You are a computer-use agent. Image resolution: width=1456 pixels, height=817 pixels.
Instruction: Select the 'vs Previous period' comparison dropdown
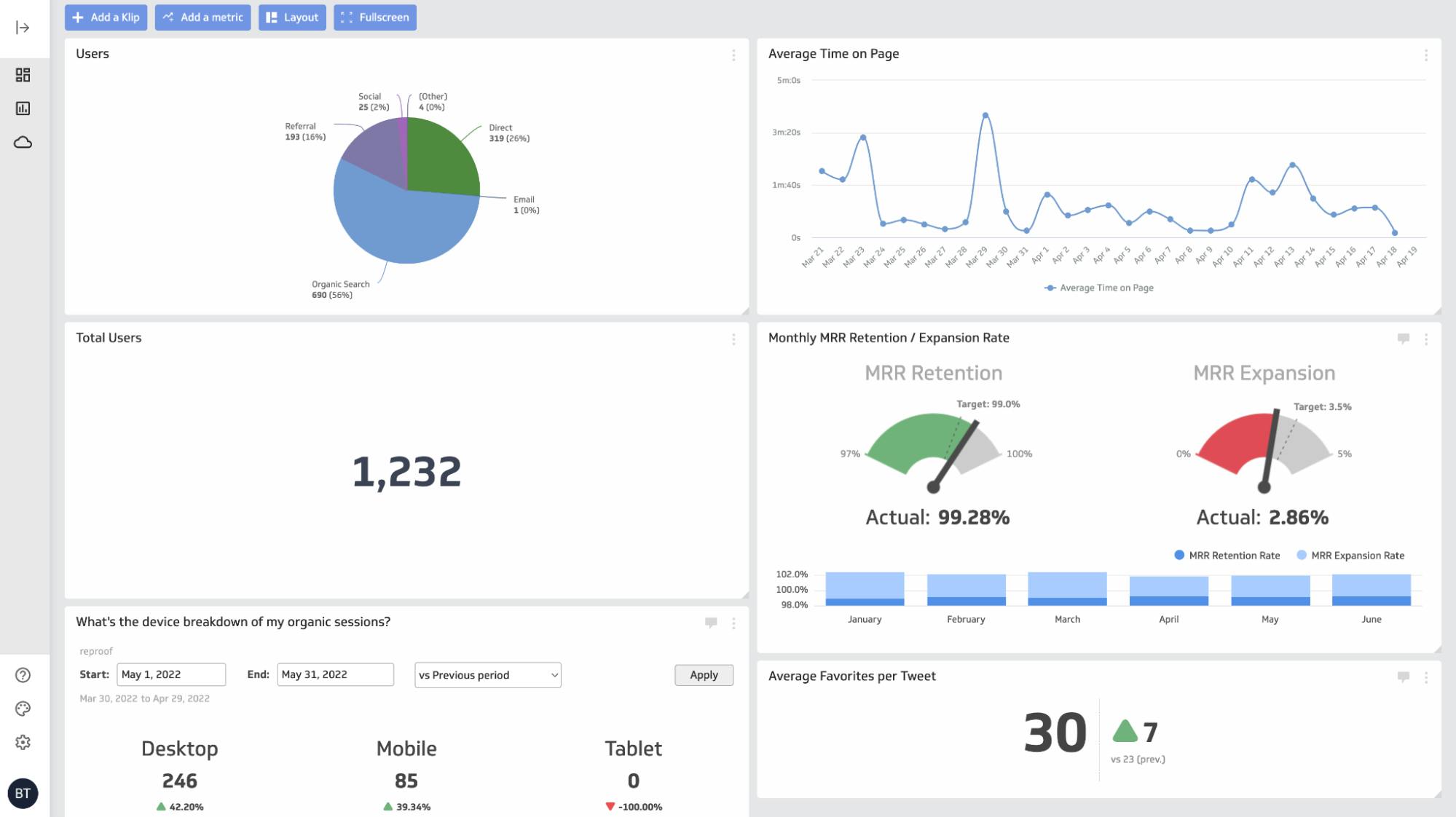click(487, 673)
